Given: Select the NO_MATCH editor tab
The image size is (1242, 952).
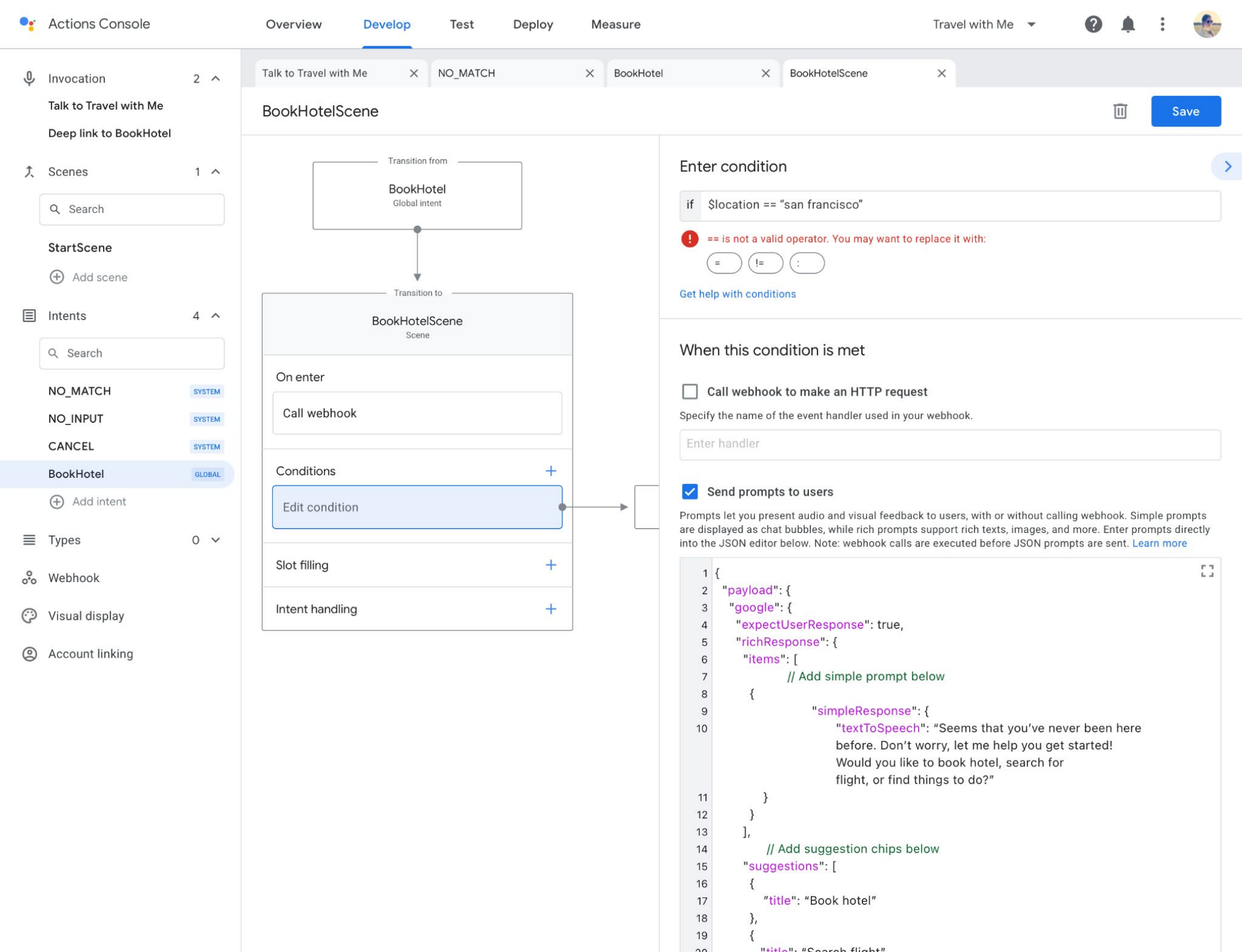Looking at the screenshot, I should (516, 73).
